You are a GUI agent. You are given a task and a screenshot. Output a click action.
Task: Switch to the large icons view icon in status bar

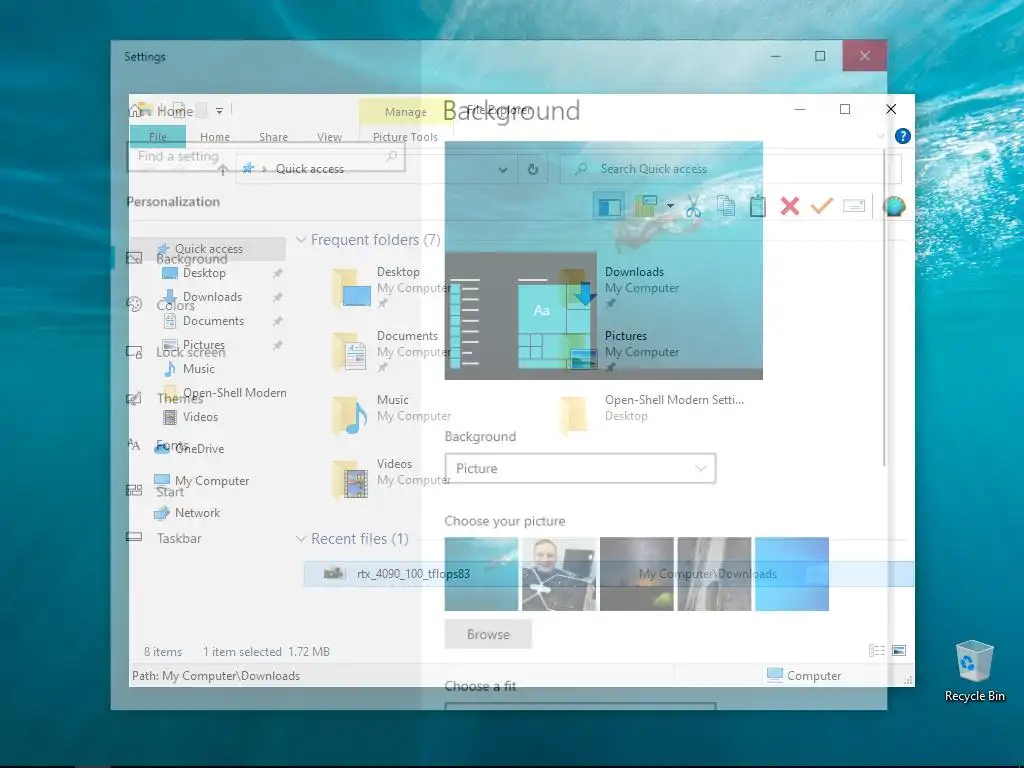pos(899,650)
